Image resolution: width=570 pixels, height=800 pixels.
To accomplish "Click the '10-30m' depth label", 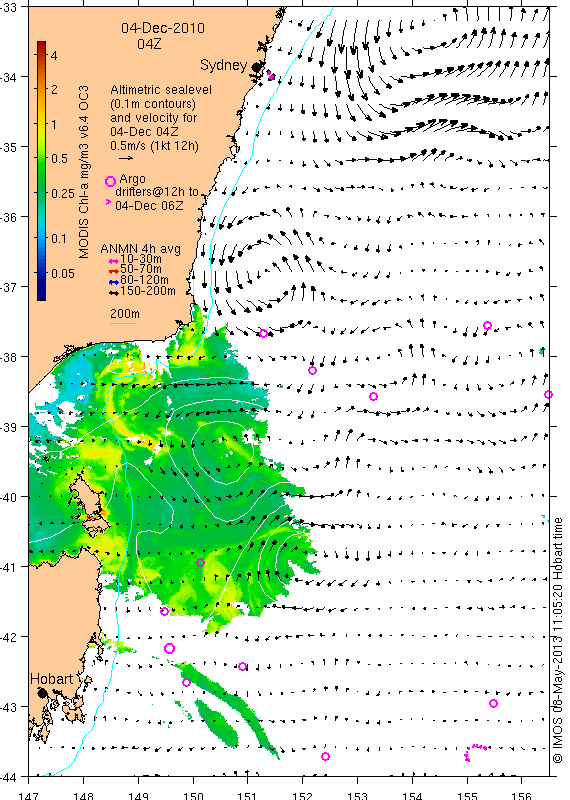I will [141, 259].
